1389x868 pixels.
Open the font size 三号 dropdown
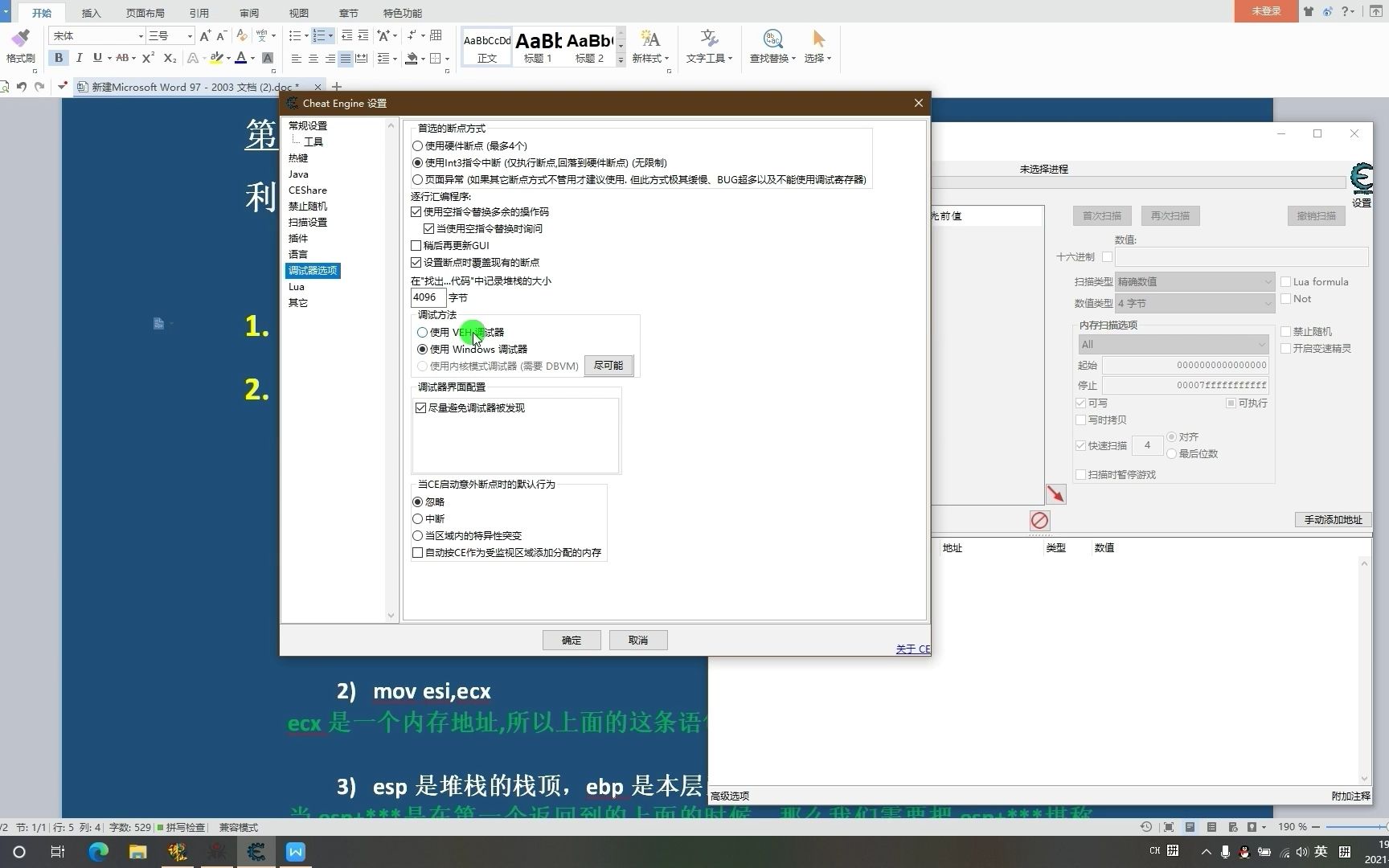pos(190,35)
